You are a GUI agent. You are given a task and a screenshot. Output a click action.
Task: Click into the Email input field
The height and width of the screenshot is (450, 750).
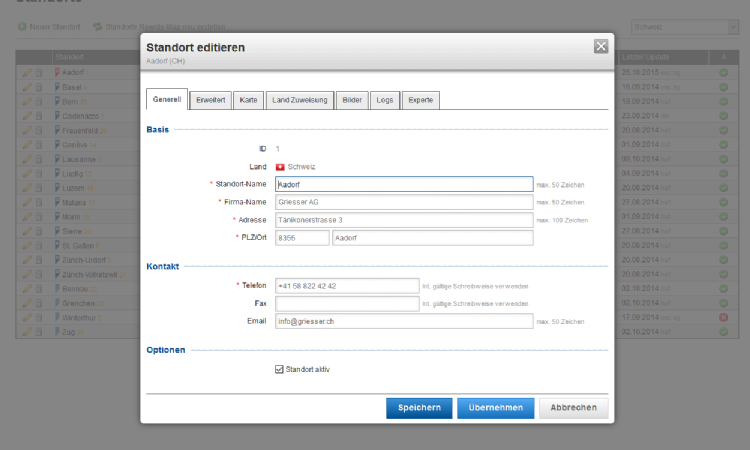pos(404,321)
